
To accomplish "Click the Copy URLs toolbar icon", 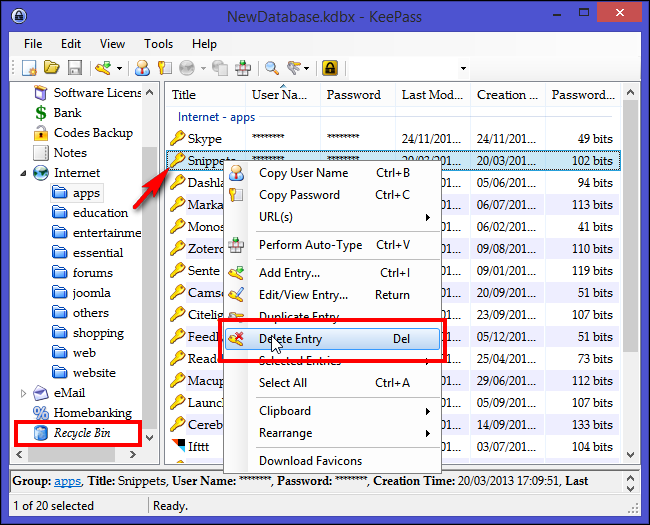I will (x=220, y=68).
